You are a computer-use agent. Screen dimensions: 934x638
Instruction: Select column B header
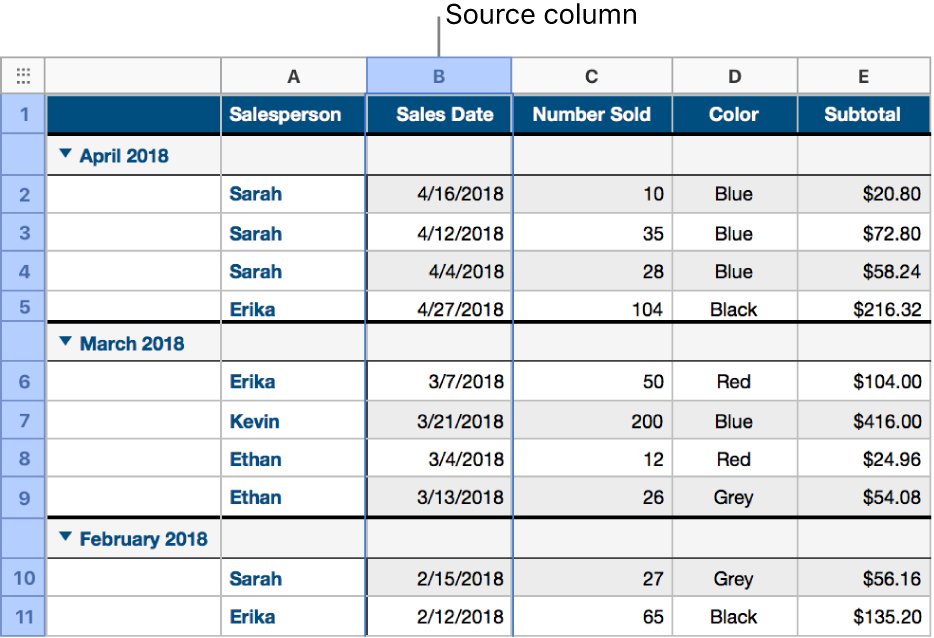438,75
